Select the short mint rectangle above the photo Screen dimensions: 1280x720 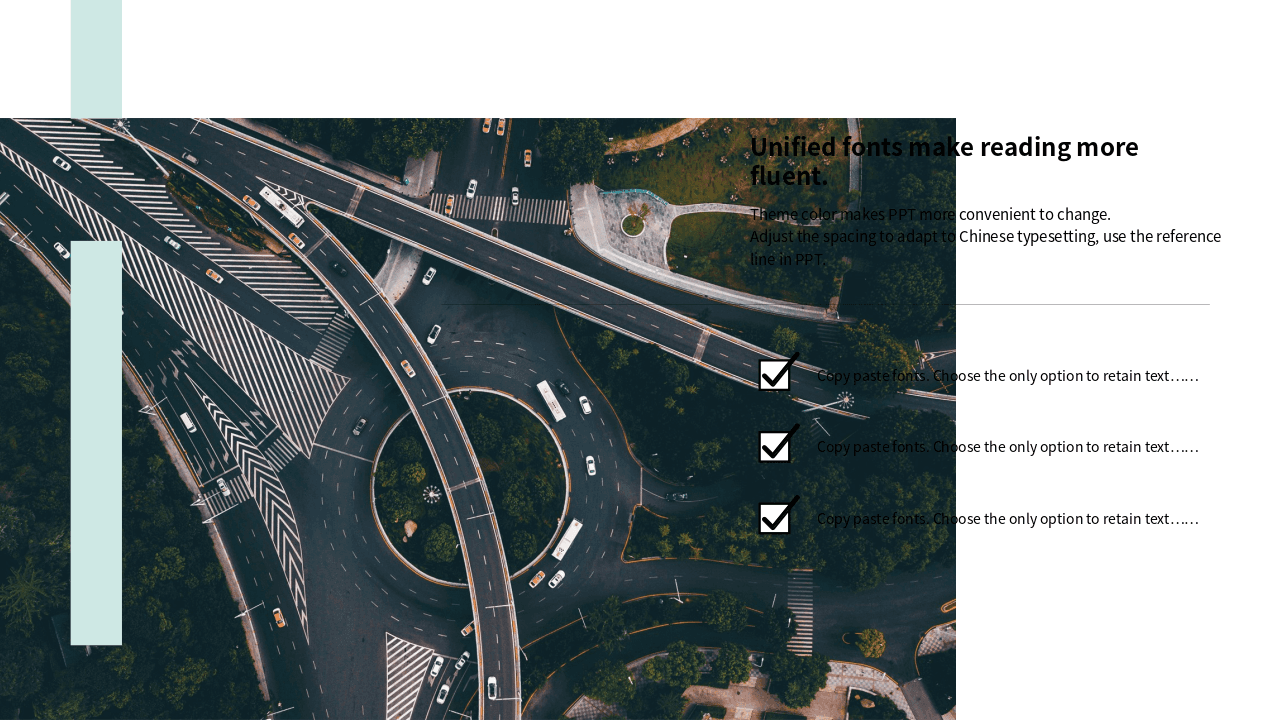pyautogui.click(x=96, y=58)
